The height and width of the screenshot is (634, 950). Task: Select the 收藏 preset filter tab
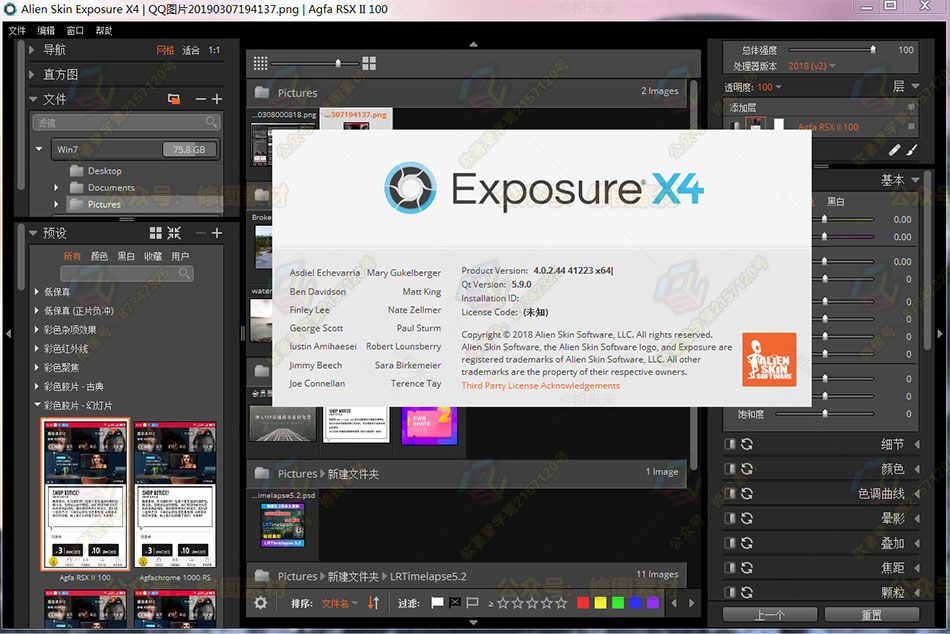coord(153,256)
